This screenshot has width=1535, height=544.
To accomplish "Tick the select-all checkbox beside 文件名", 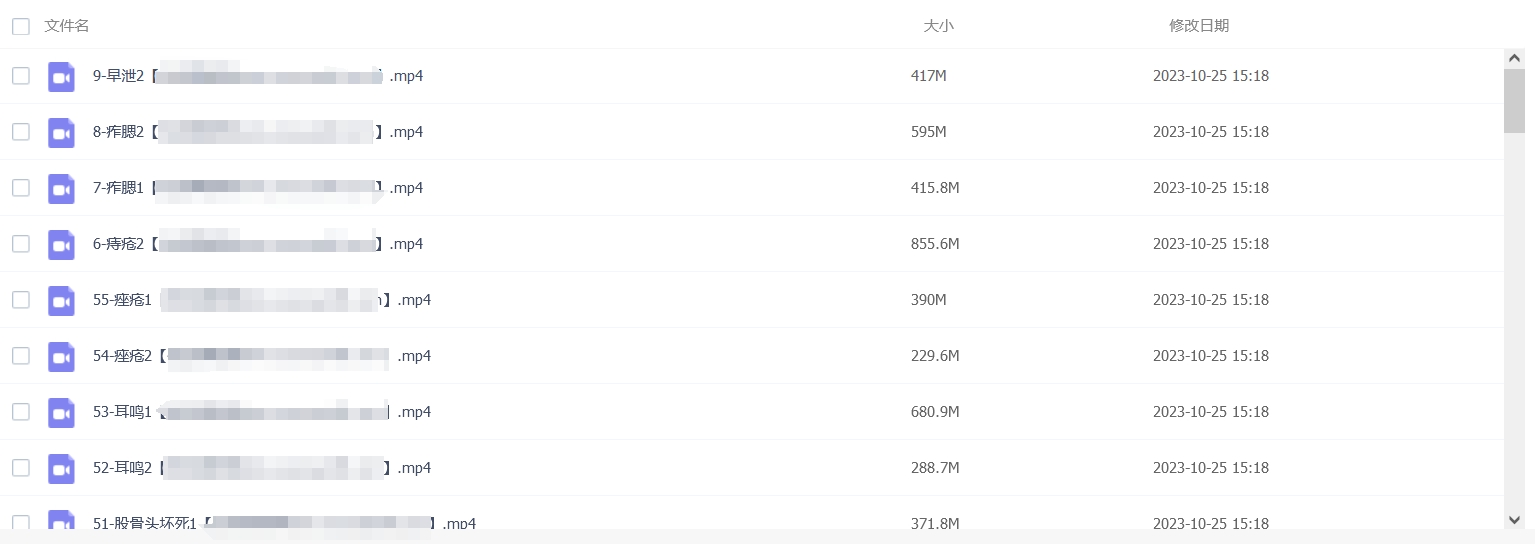I will pos(20,26).
